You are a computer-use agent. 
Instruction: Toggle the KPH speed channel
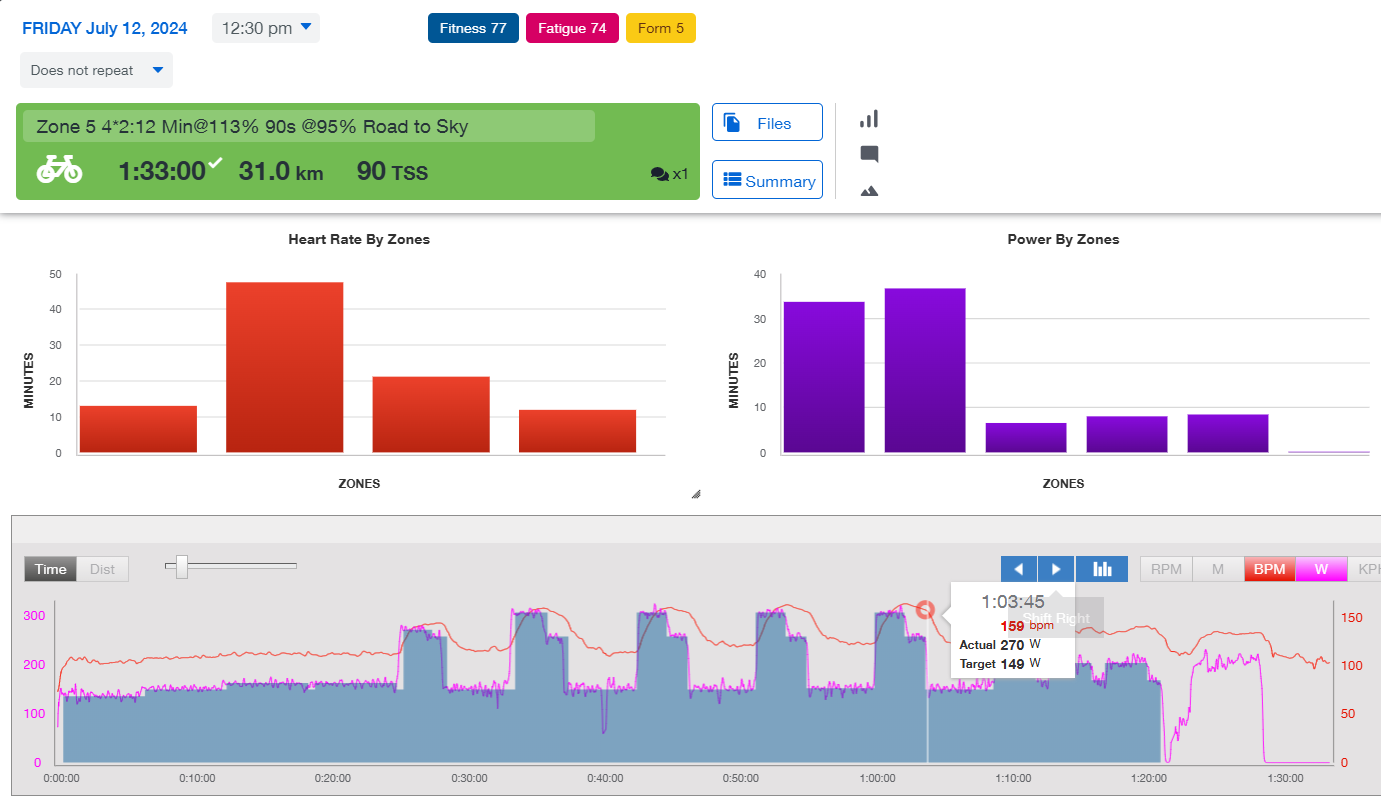tap(1365, 569)
